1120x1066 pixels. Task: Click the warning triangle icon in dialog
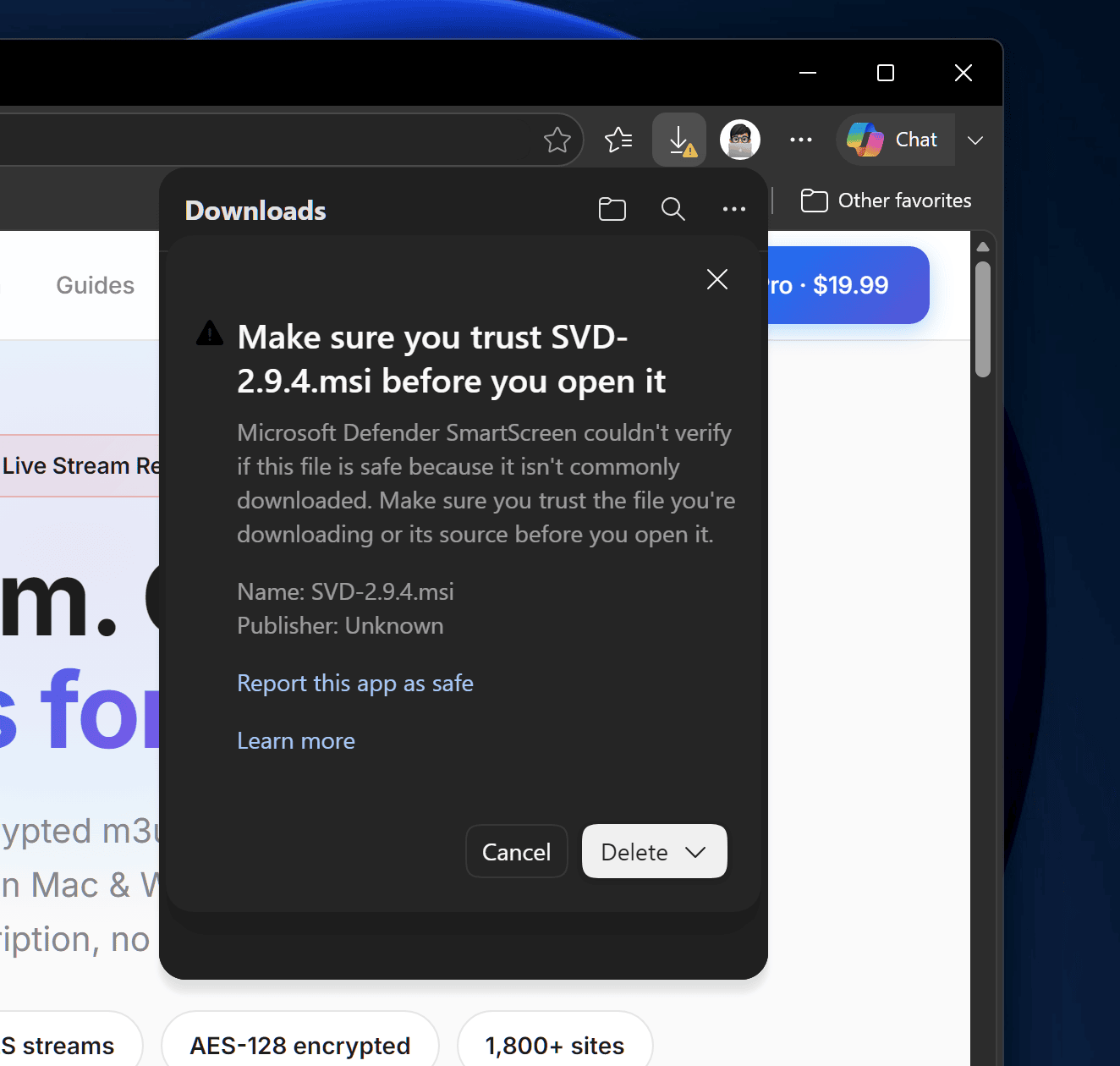[210, 333]
